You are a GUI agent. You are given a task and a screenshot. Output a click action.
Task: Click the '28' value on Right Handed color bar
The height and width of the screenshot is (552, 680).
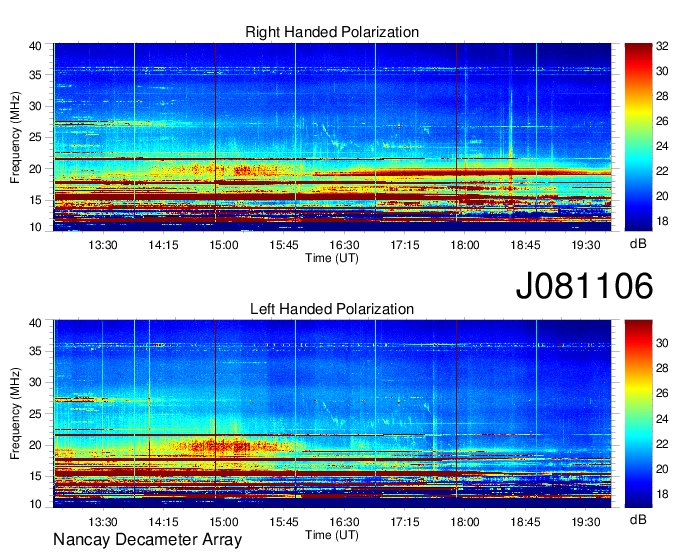coord(662,96)
